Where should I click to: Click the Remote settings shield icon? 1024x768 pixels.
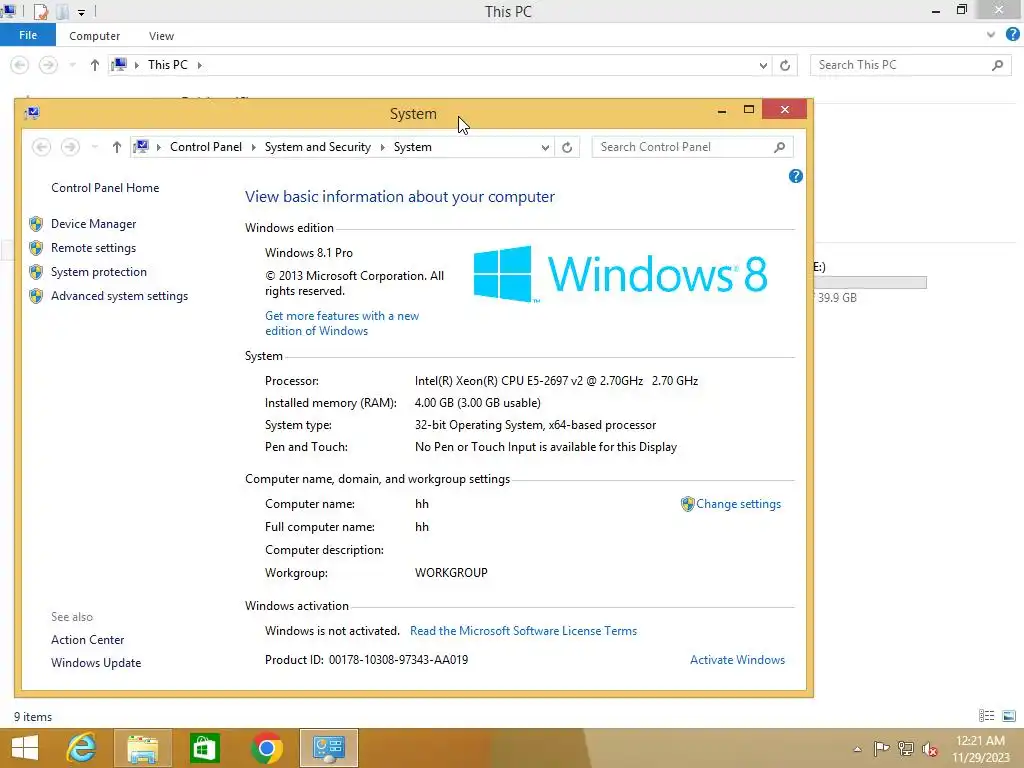(x=36, y=248)
